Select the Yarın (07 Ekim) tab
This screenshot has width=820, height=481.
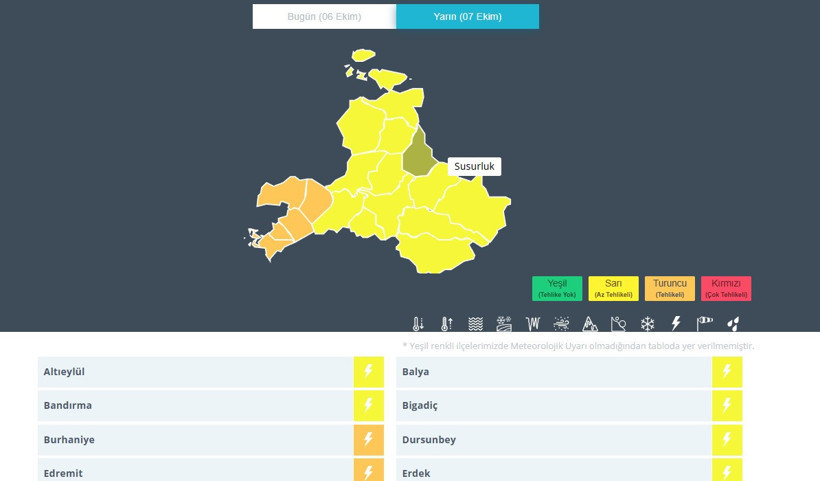pos(467,17)
